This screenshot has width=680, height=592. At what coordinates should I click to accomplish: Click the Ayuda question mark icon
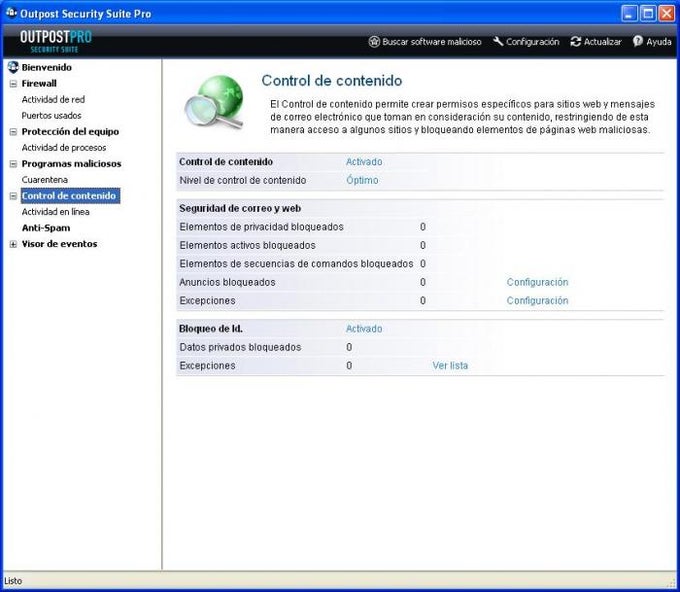pos(638,41)
